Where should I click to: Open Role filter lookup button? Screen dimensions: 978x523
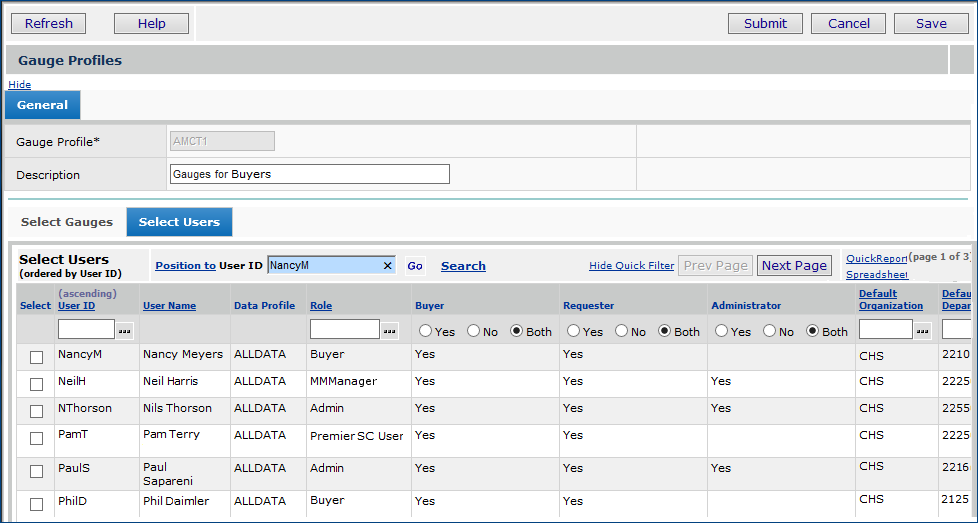(390, 331)
